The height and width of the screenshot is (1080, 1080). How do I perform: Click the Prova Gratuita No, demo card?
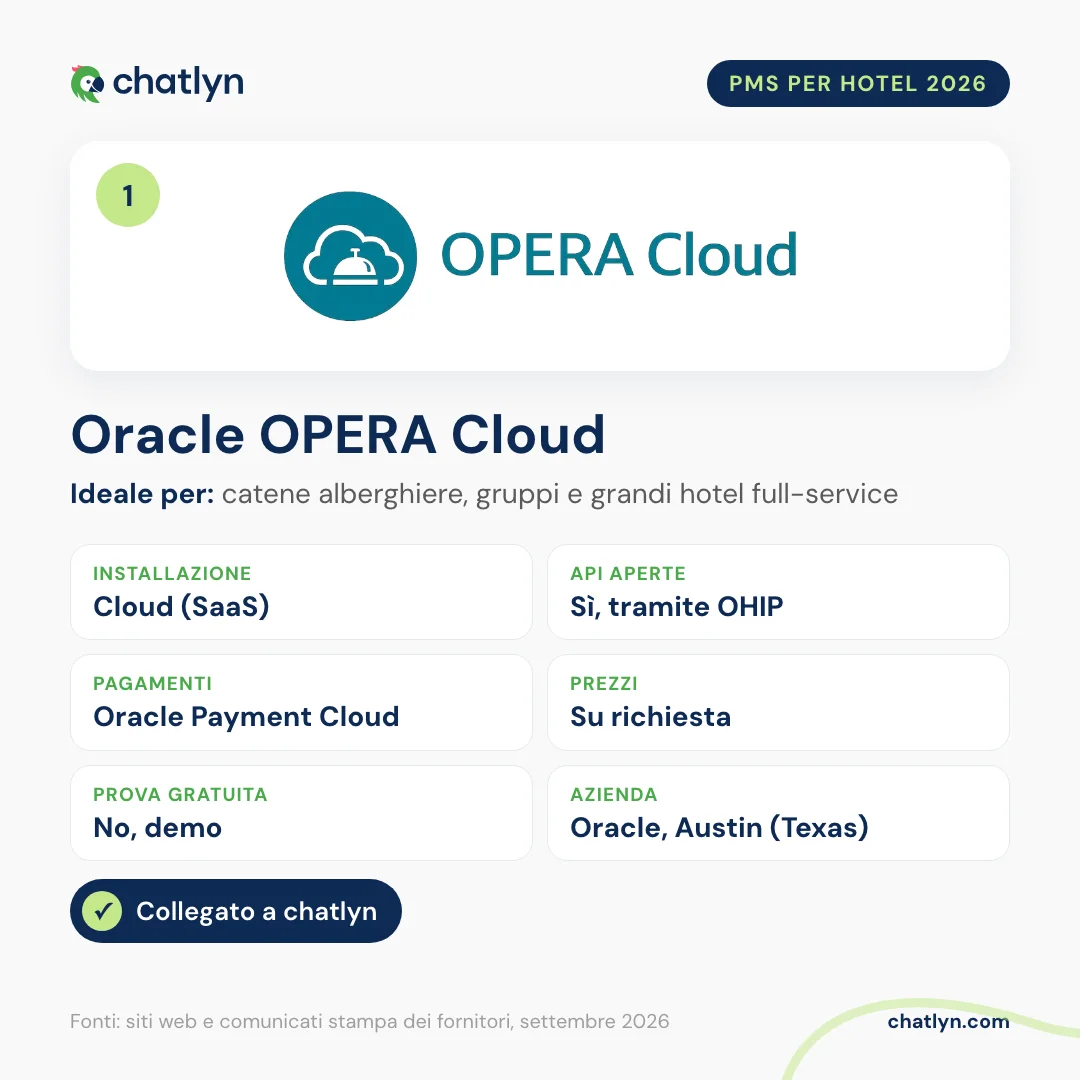pos(302,813)
